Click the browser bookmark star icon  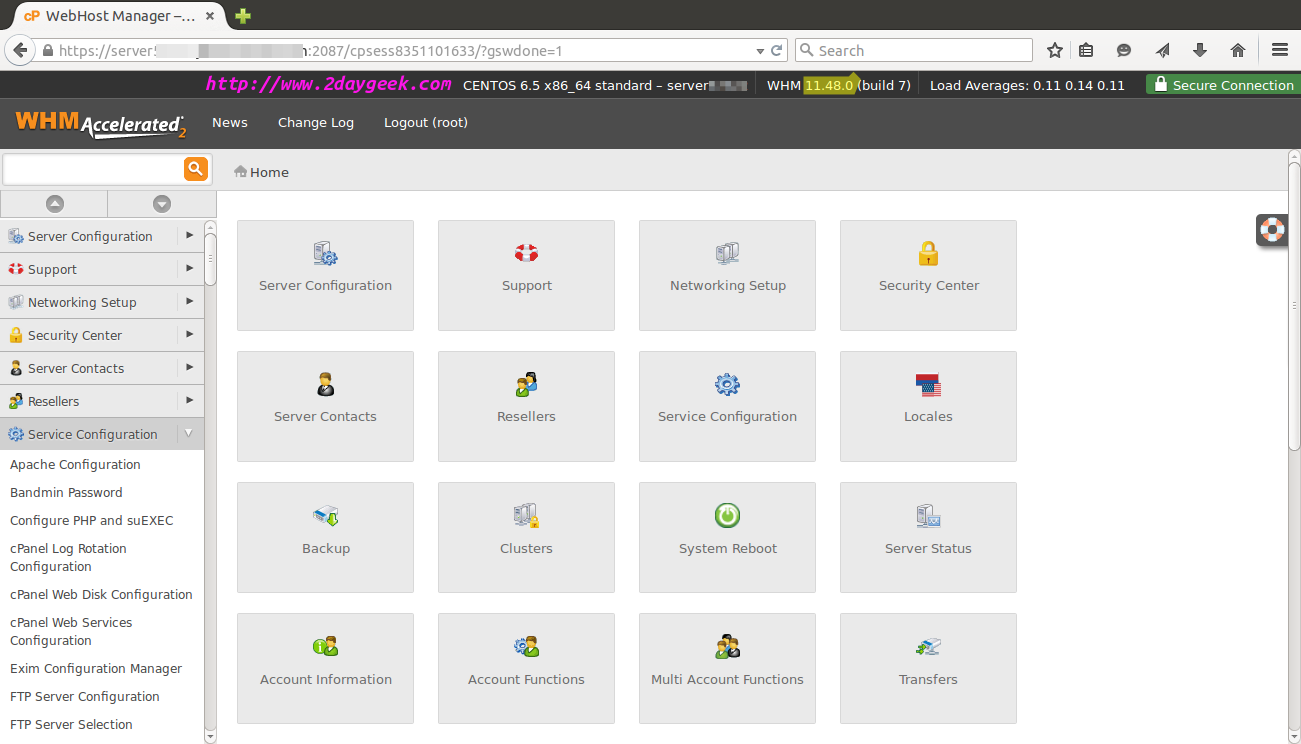pos(1054,51)
